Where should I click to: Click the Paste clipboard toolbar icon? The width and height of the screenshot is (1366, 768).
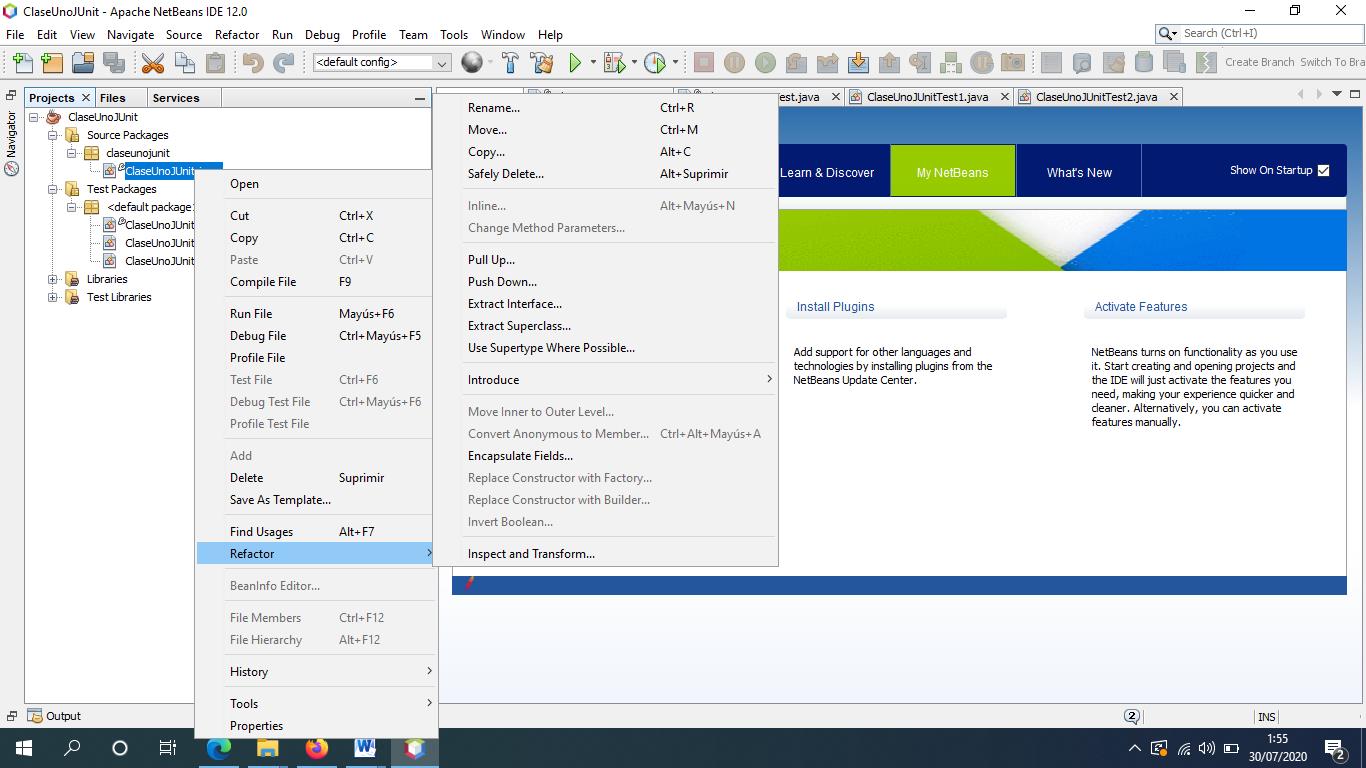pos(215,62)
